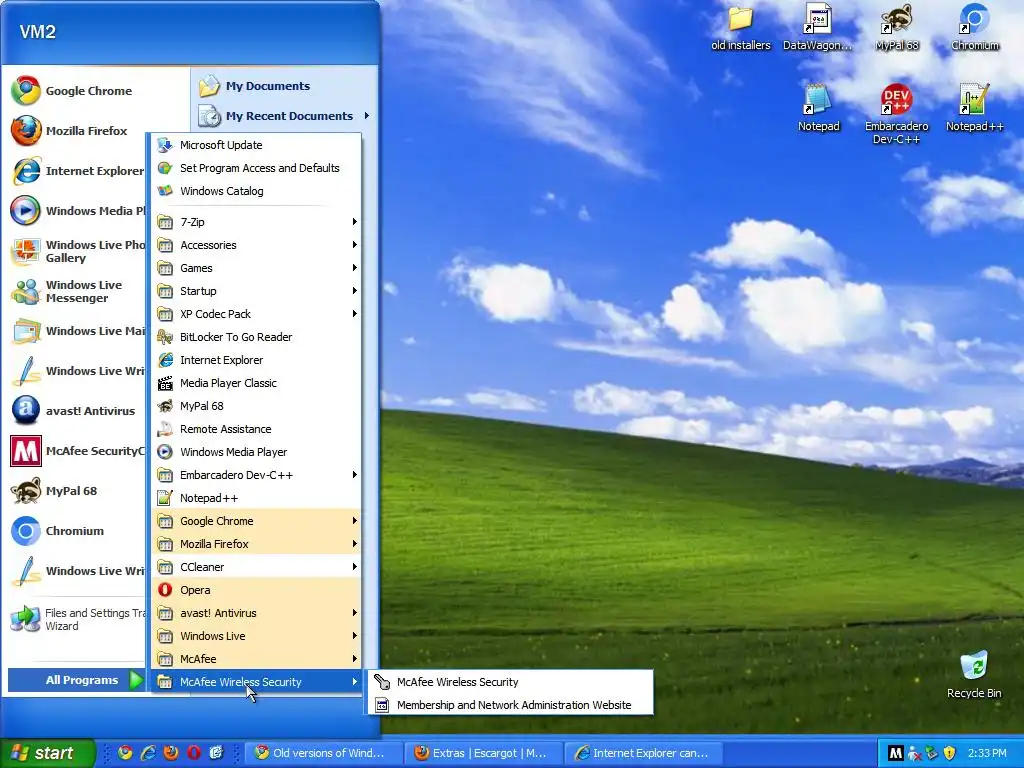Open Windows Live Mail pinned item
The width and height of the screenshot is (1024, 768).
tap(77, 331)
